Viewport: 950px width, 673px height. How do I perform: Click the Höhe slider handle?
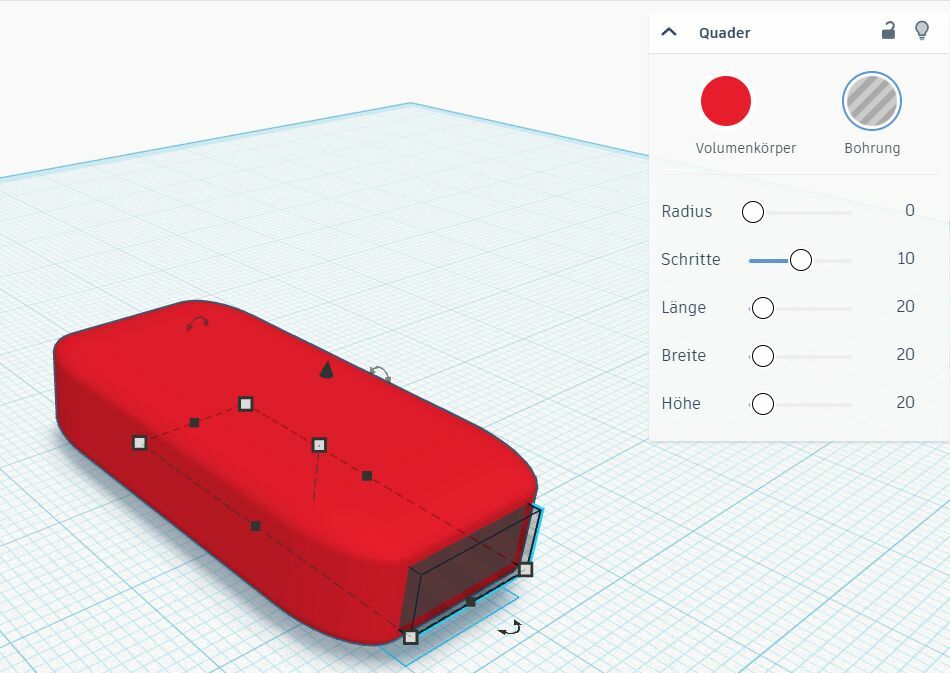click(x=762, y=404)
